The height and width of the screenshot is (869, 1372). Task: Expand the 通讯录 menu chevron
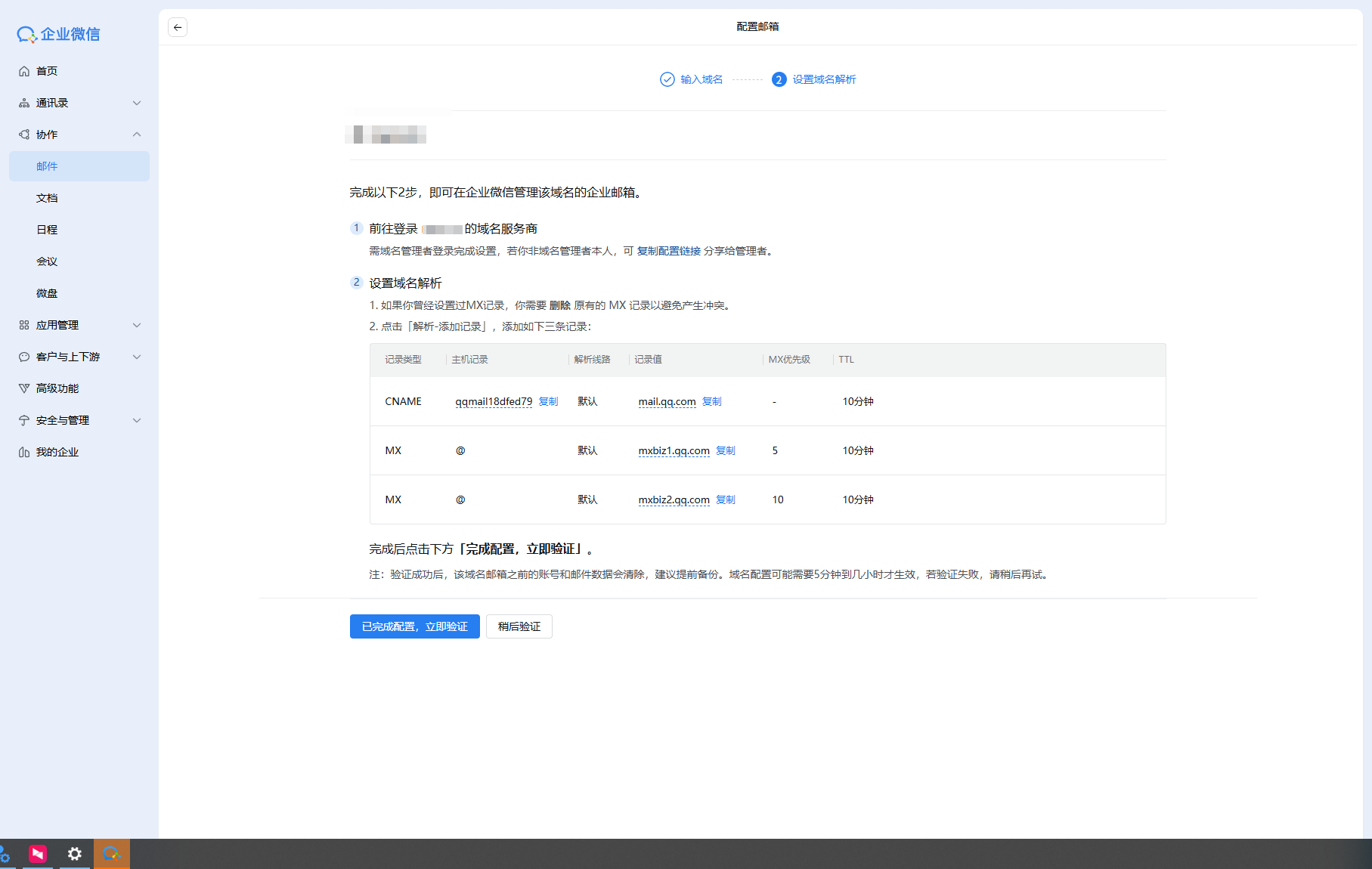(x=137, y=103)
